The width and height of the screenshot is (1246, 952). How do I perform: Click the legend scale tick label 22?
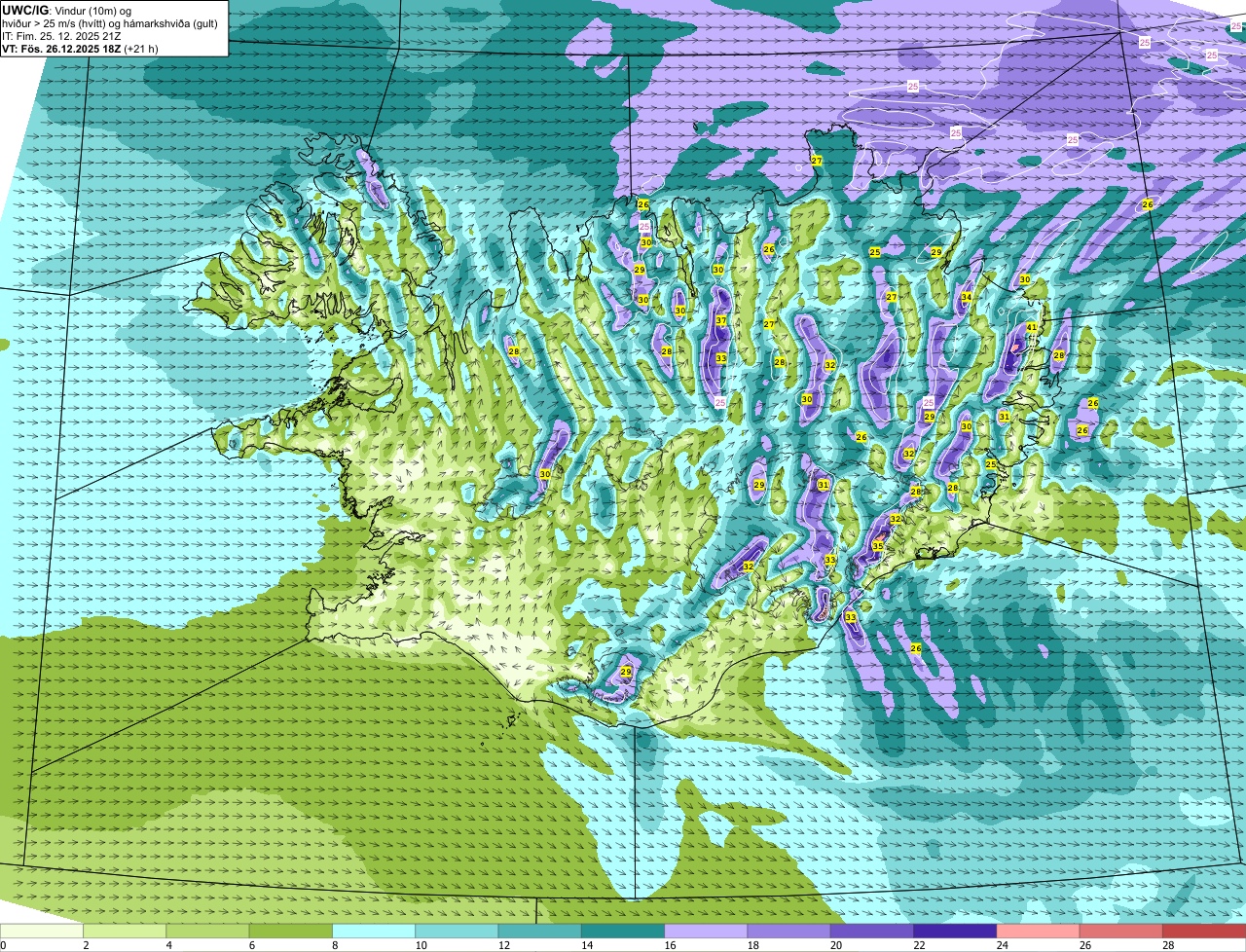click(x=919, y=945)
